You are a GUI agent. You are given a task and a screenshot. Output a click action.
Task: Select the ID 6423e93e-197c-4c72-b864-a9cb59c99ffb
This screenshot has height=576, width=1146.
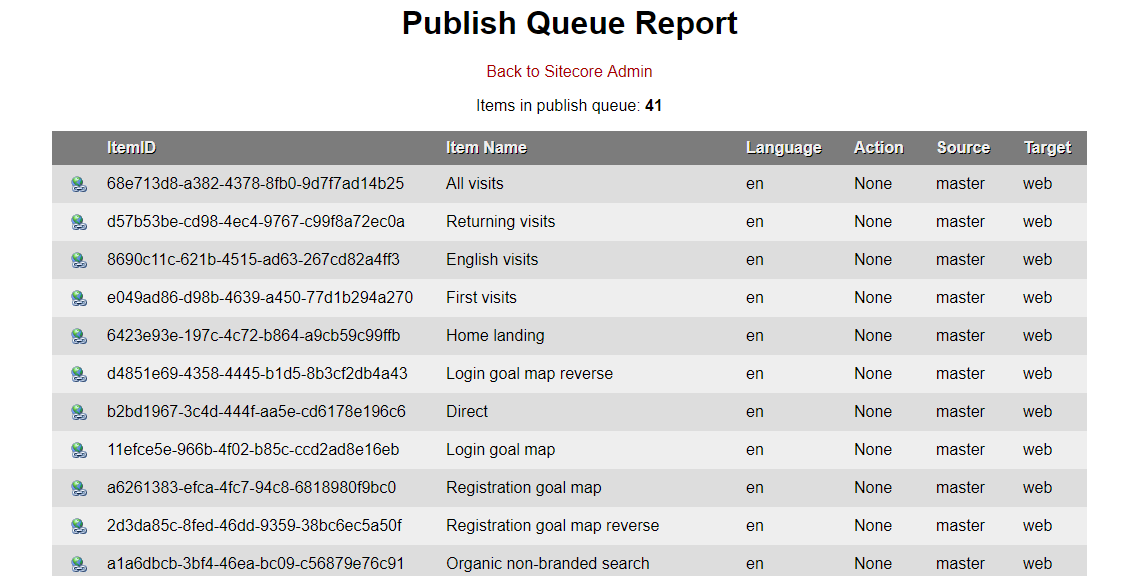tap(254, 336)
